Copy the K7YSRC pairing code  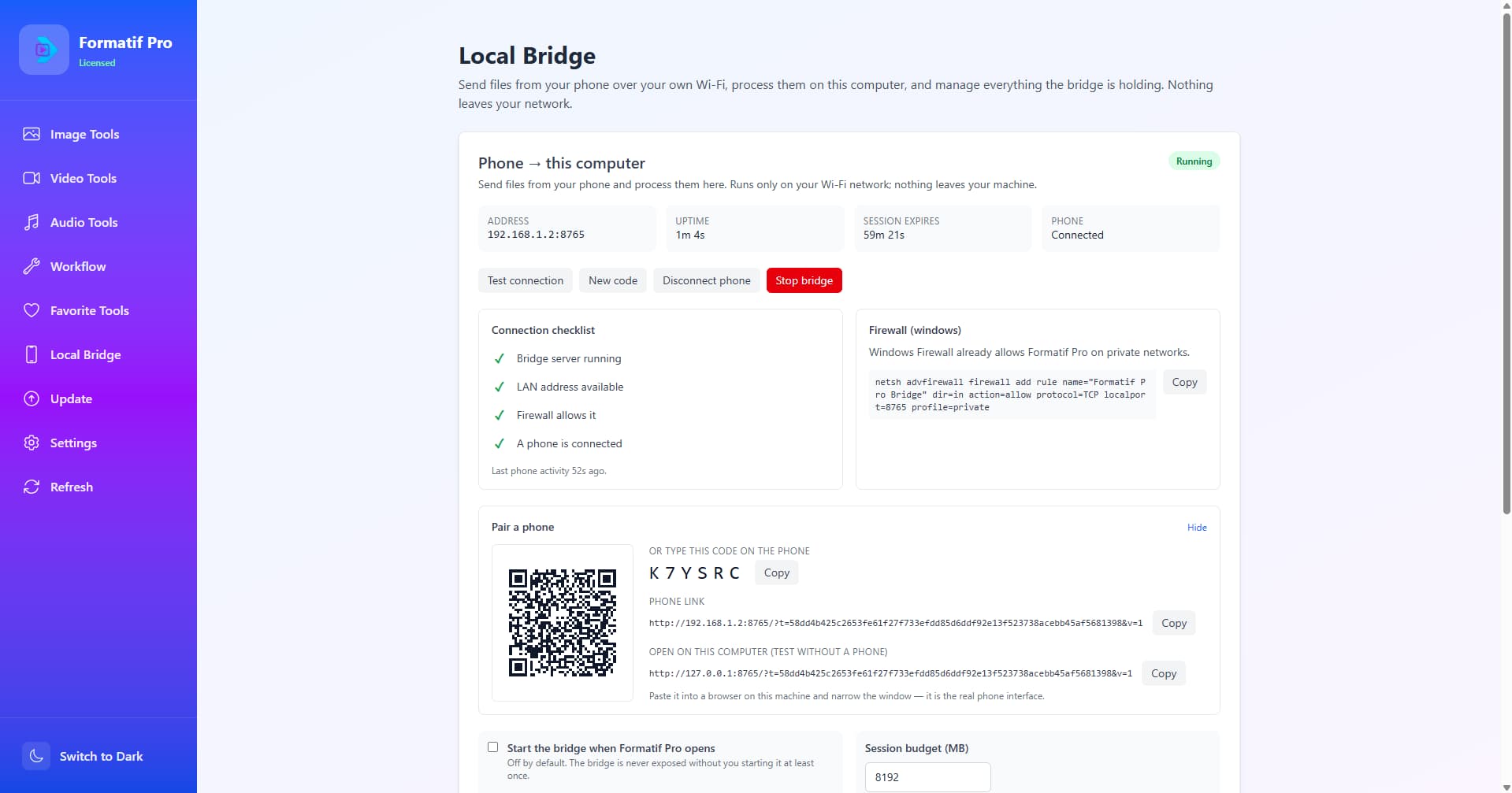pos(777,573)
